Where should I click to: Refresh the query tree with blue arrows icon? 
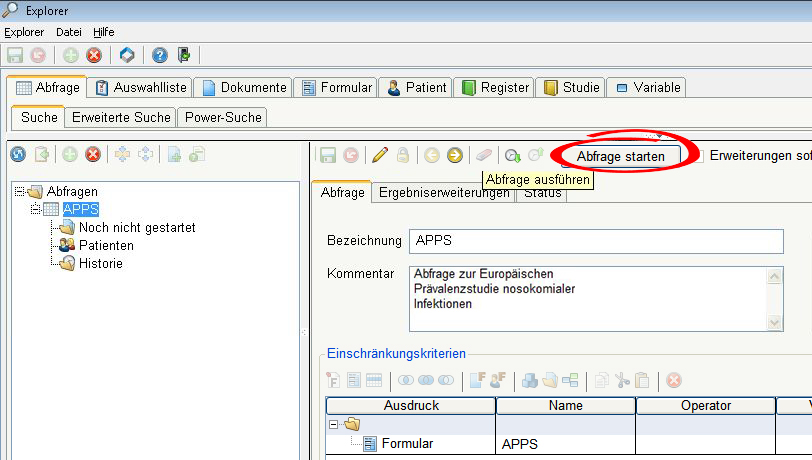click(18, 154)
